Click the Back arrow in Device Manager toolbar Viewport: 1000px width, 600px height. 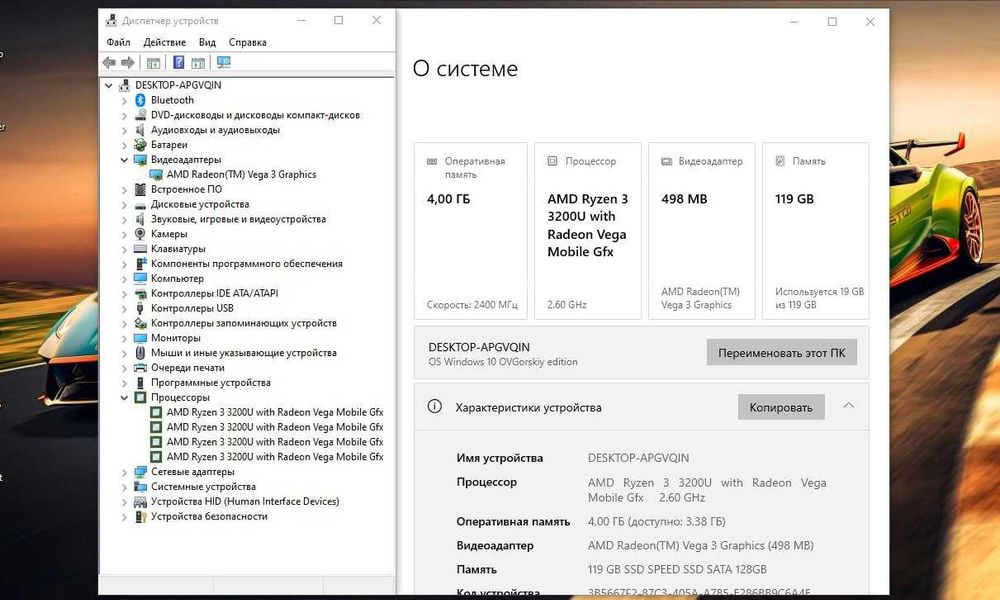pos(109,62)
